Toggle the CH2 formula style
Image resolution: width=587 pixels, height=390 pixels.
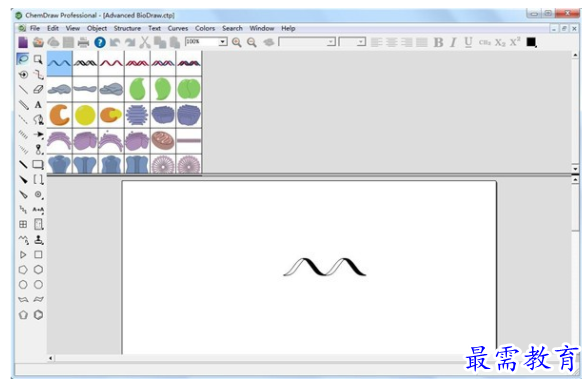click(484, 42)
